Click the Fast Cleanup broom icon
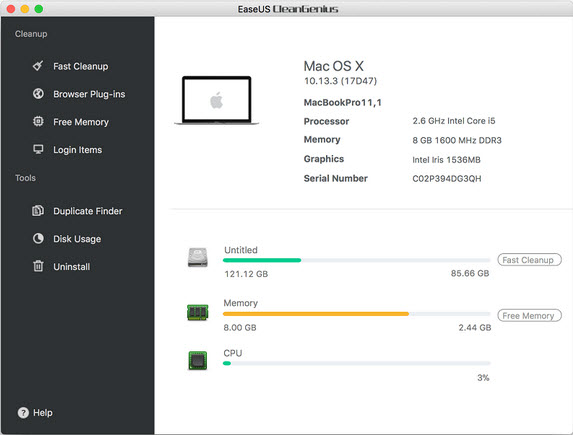 click(x=38, y=66)
